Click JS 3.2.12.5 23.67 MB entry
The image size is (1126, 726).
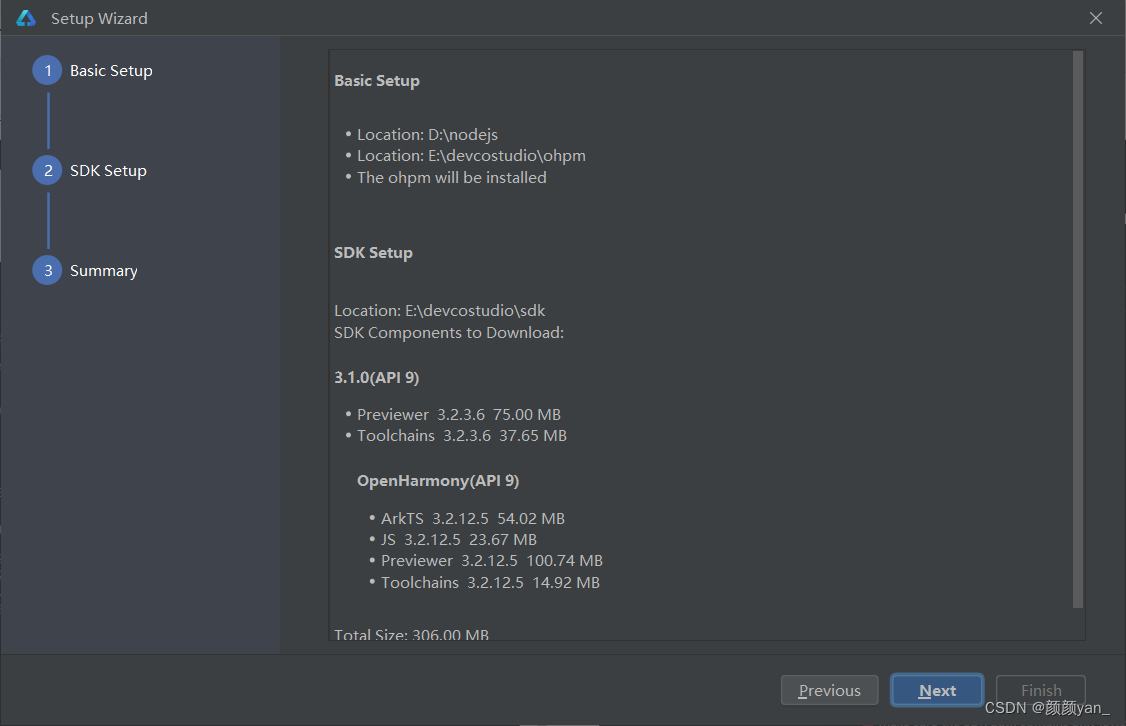tap(459, 539)
